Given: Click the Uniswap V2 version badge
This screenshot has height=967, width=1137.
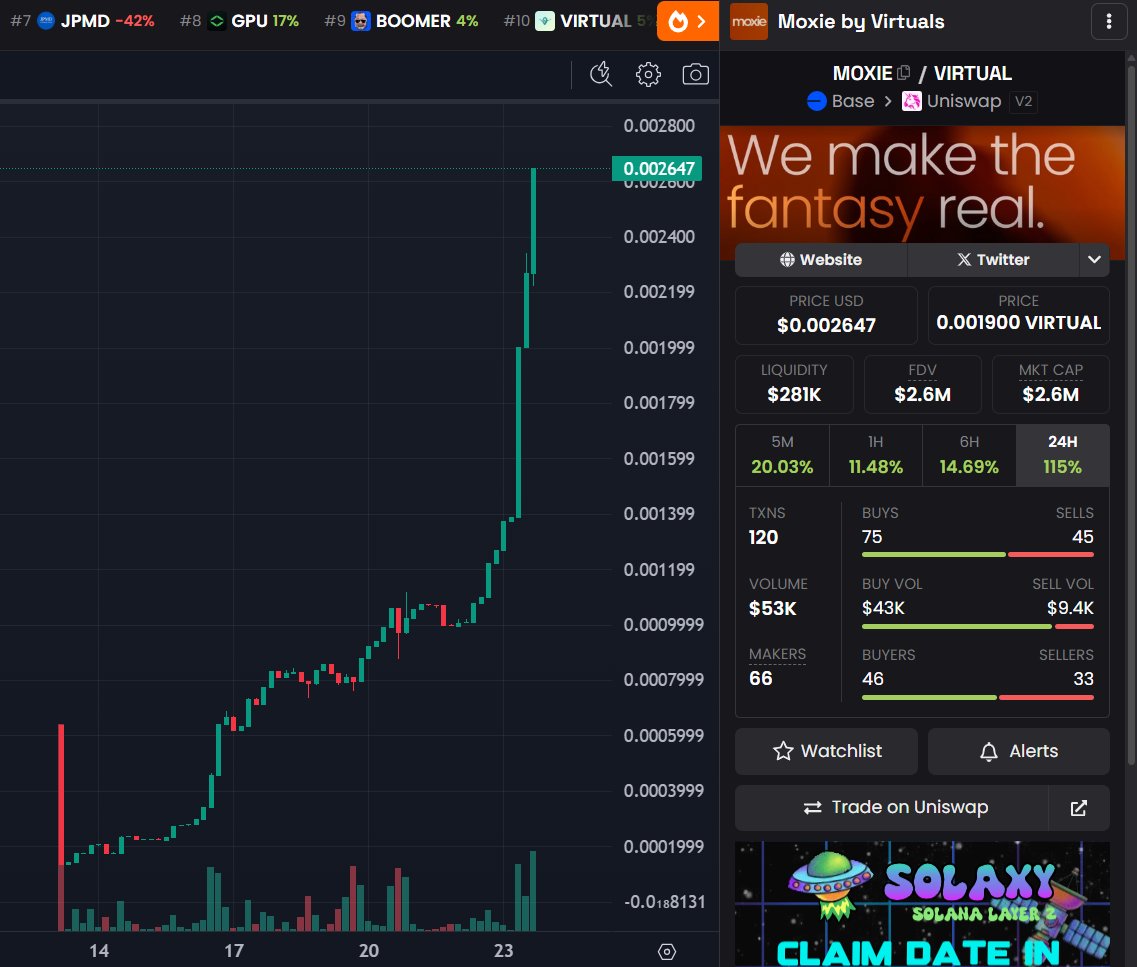Looking at the screenshot, I should click(1023, 101).
